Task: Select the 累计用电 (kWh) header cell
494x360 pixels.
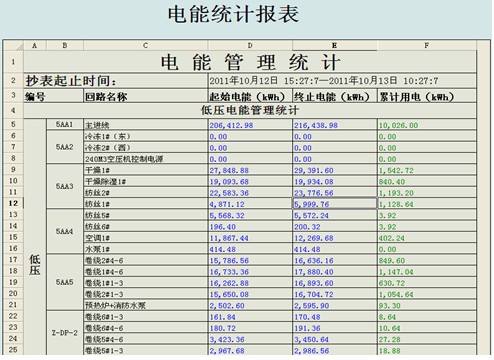Action: click(427, 97)
